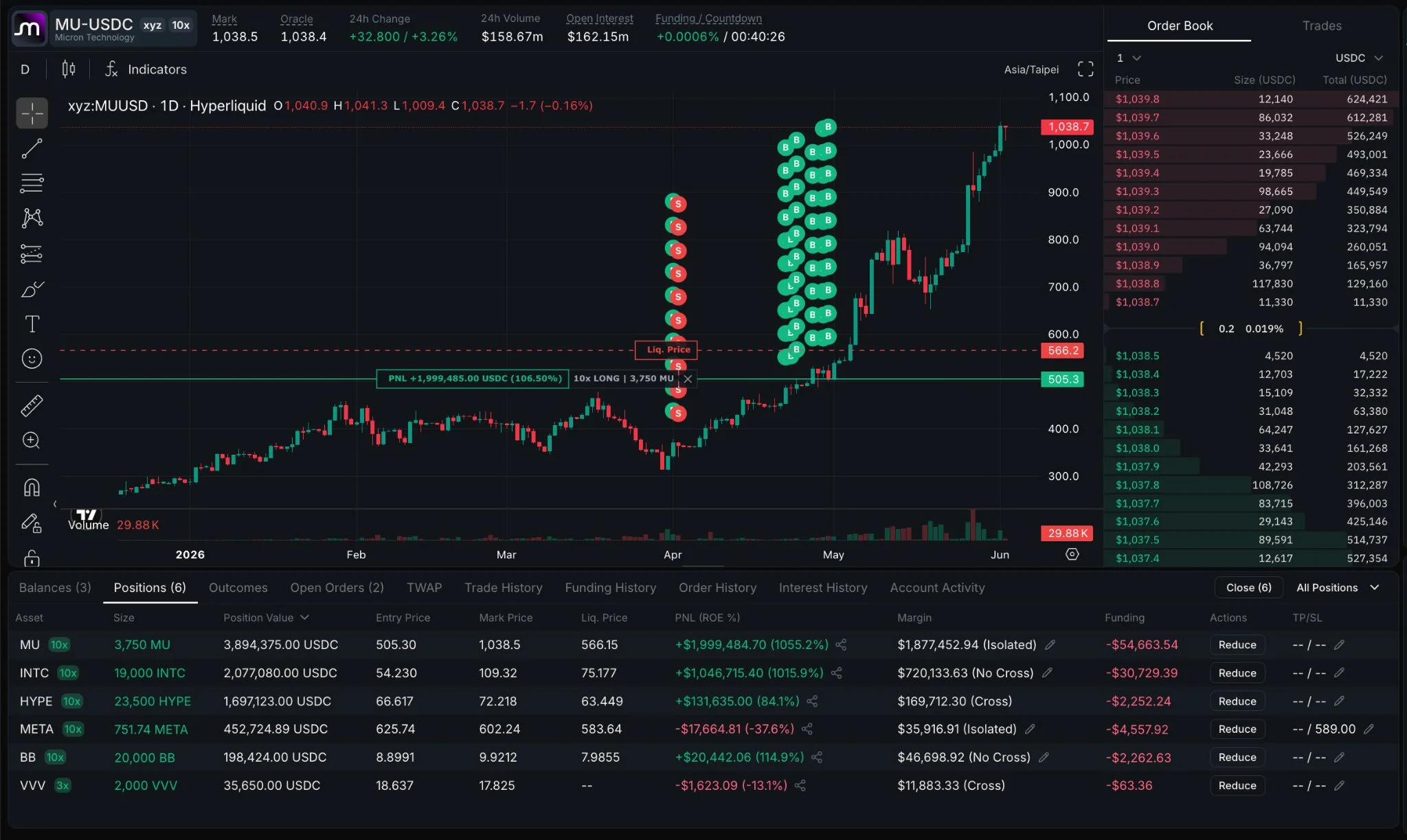This screenshot has width=1407, height=840.
Task: Click the Micron logo icon
Action: [29, 28]
